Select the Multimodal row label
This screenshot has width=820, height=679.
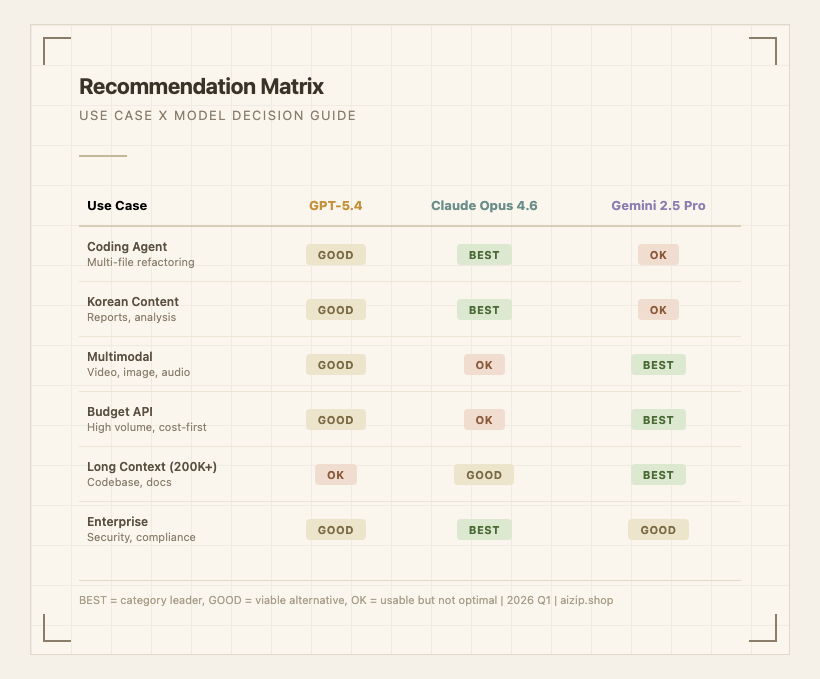(120, 357)
